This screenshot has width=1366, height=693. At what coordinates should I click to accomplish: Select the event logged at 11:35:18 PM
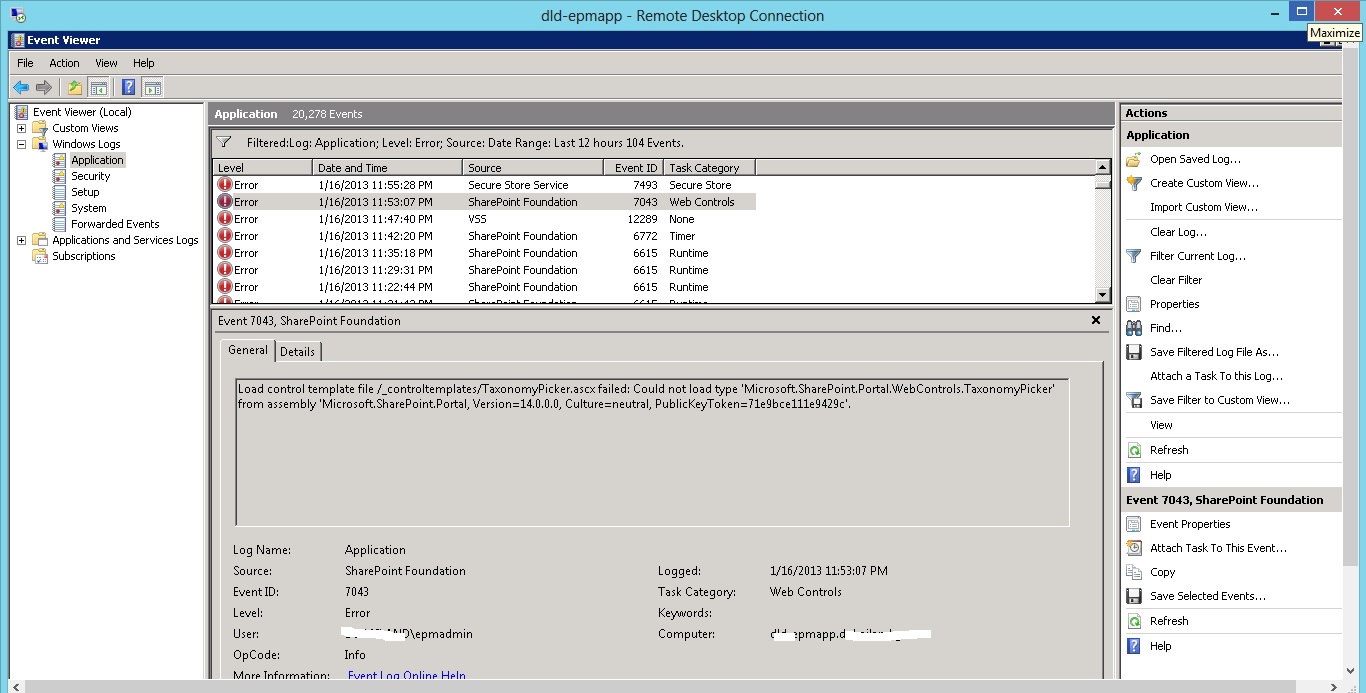point(485,253)
